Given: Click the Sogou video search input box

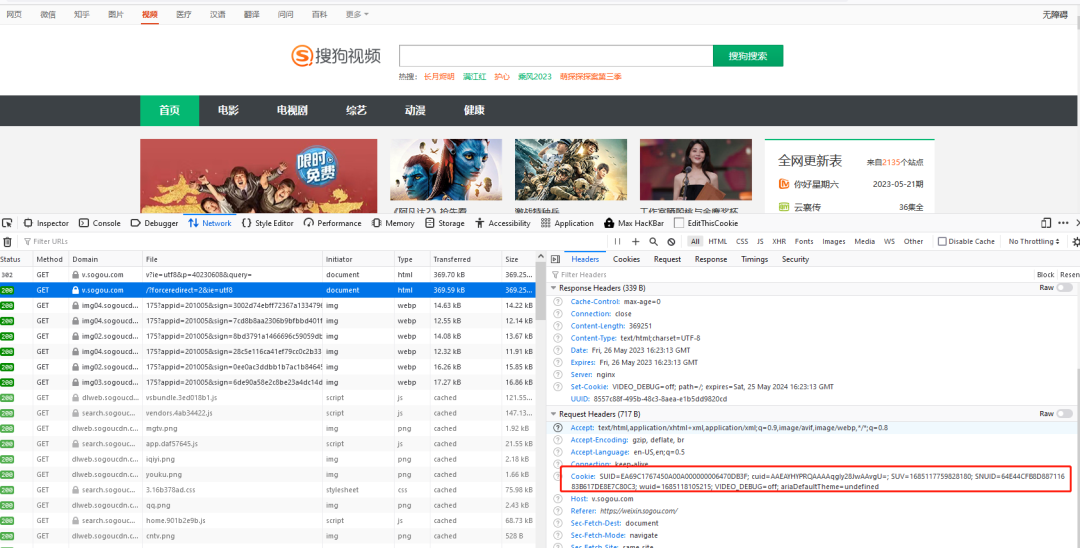Looking at the screenshot, I should (556, 56).
